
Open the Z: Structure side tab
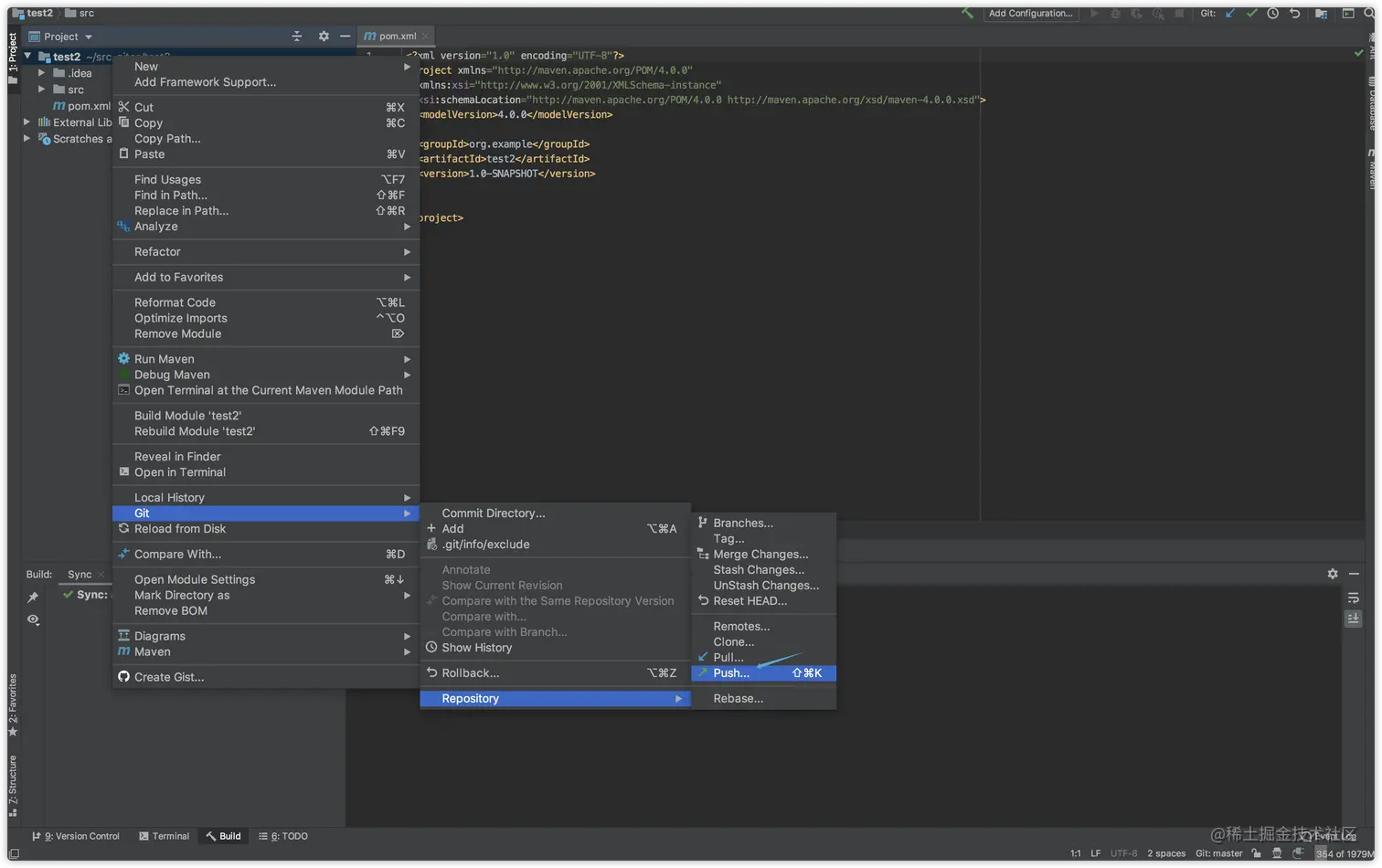[13, 787]
